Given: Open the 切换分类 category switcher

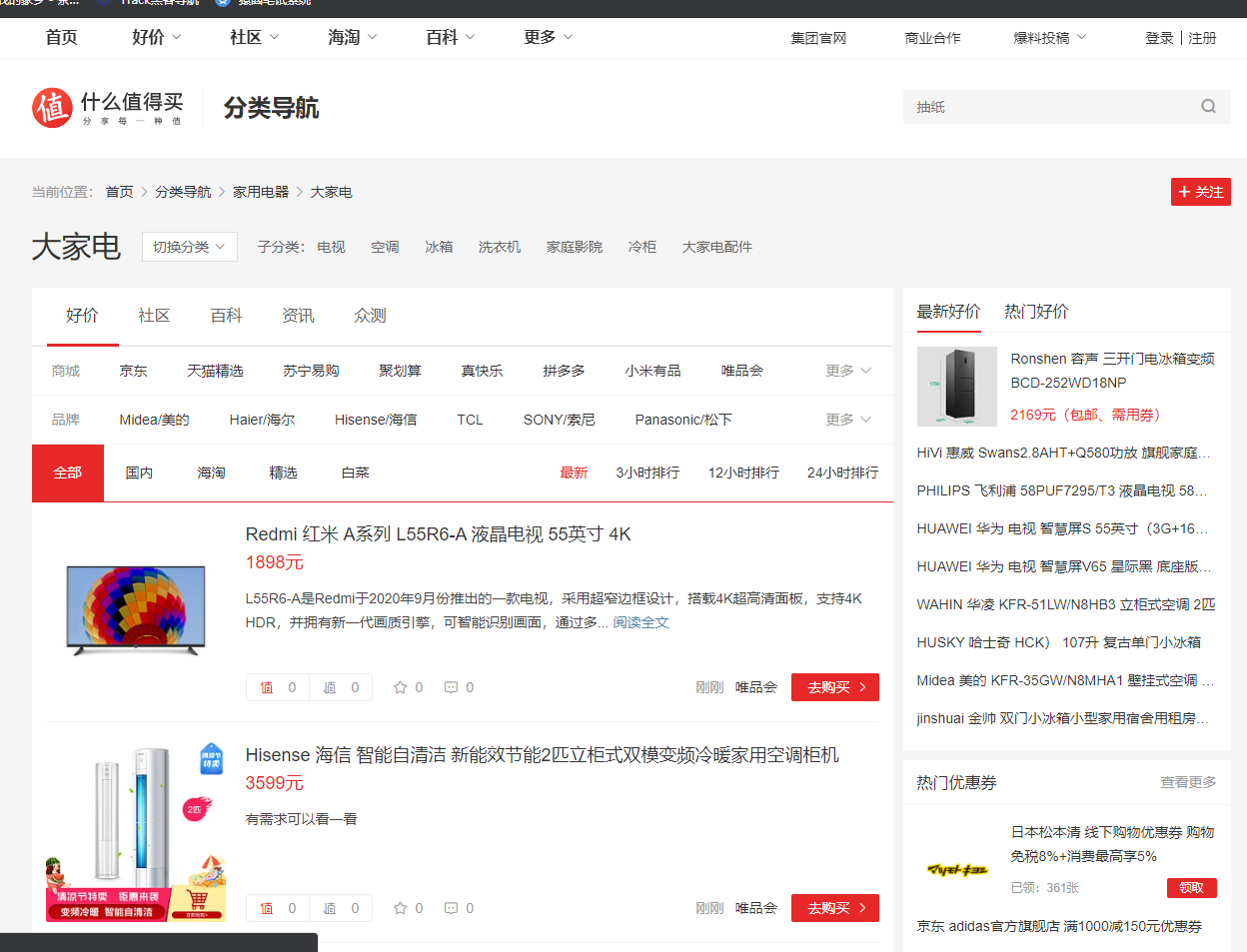Looking at the screenshot, I should (x=190, y=247).
